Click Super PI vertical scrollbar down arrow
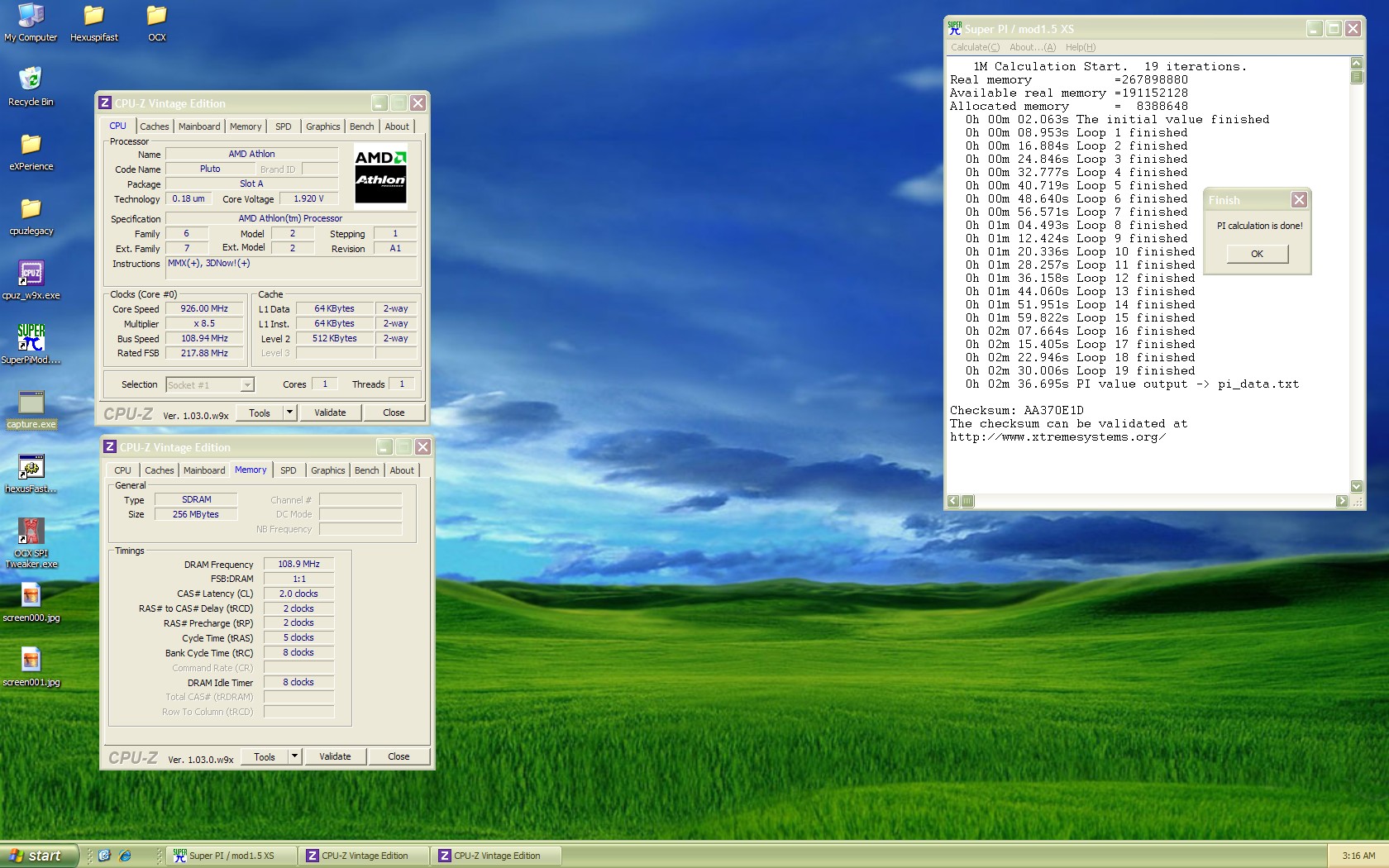The width and height of the screenshot is (1389, 868). point(1356,486)
